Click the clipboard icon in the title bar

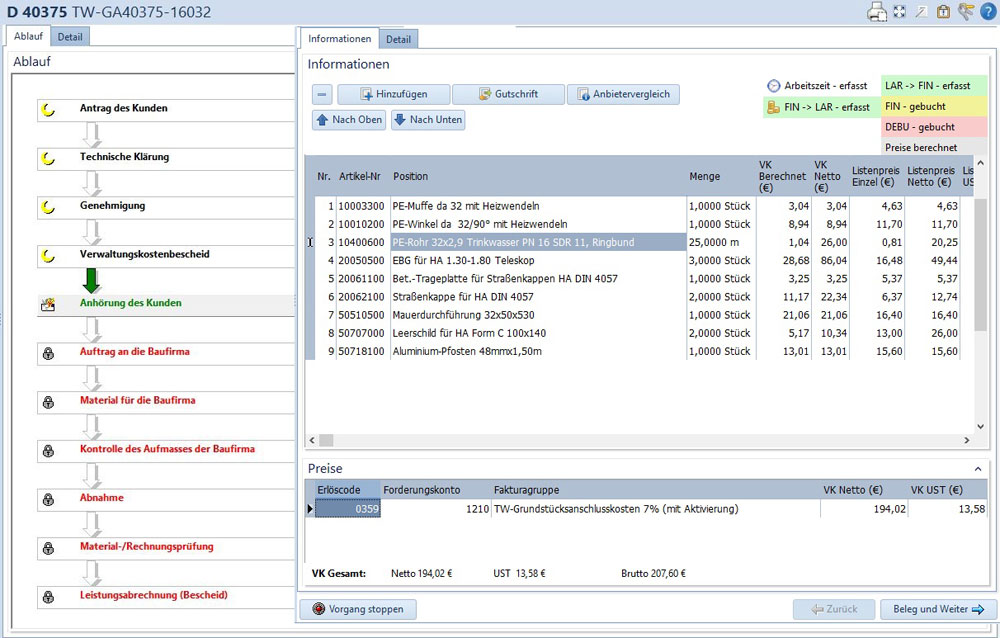[943, 11]
